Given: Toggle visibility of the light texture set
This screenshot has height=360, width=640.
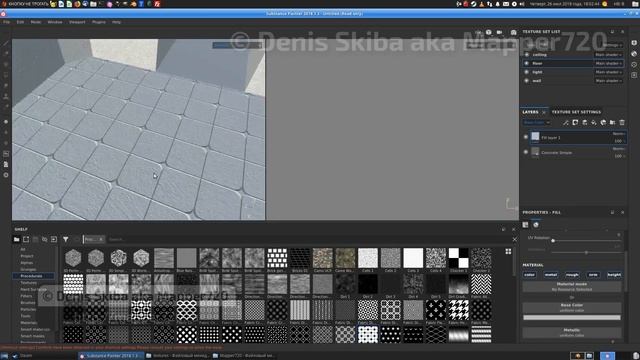Looking at the screenshot, I should (527, 72).
